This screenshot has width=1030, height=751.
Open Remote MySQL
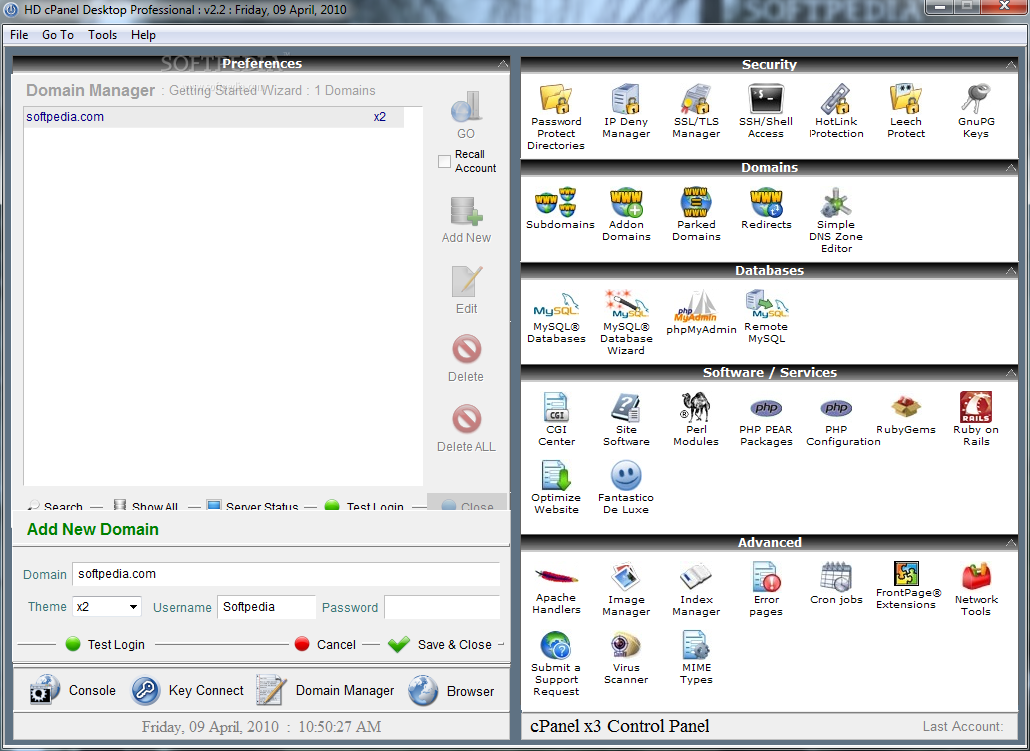tap(766, 317)
